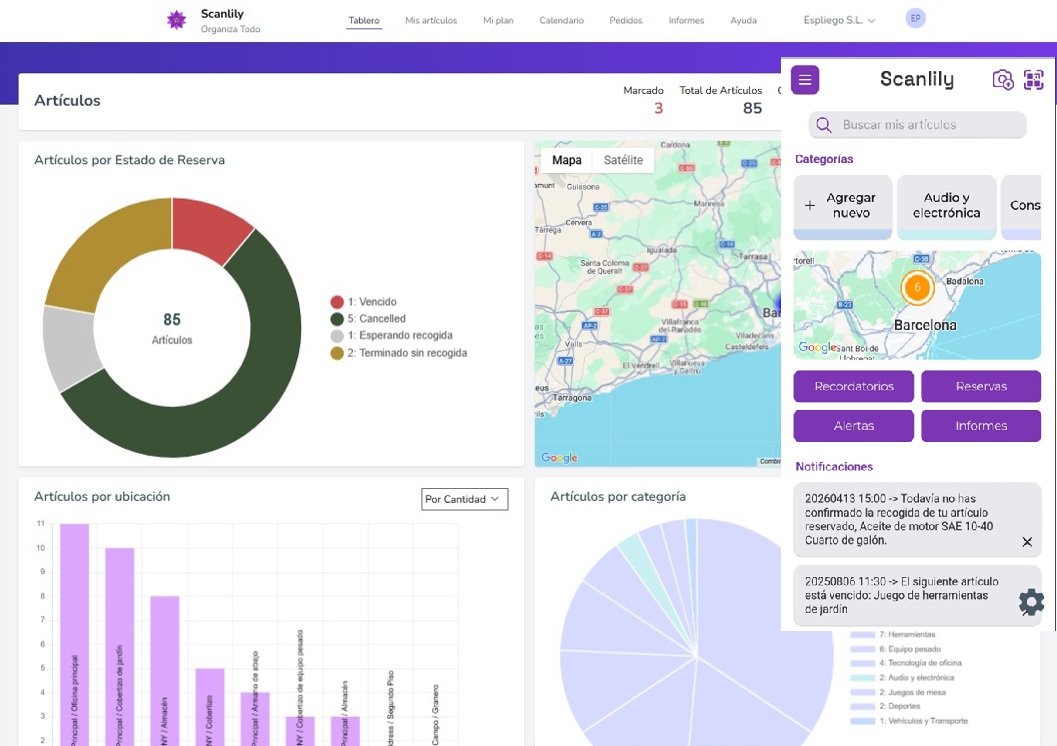Open the Por Cantidad dropdown
Viewport: 1057px width, 746px height.
[x=464, y=499]
